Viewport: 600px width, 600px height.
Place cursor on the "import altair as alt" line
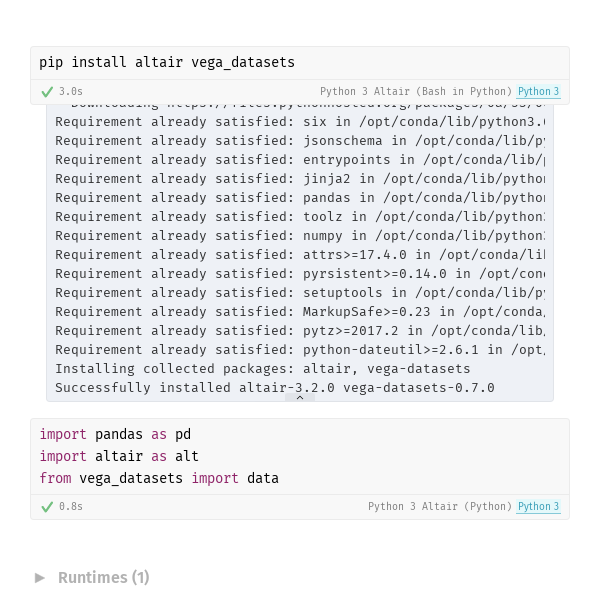coord(119,456)
